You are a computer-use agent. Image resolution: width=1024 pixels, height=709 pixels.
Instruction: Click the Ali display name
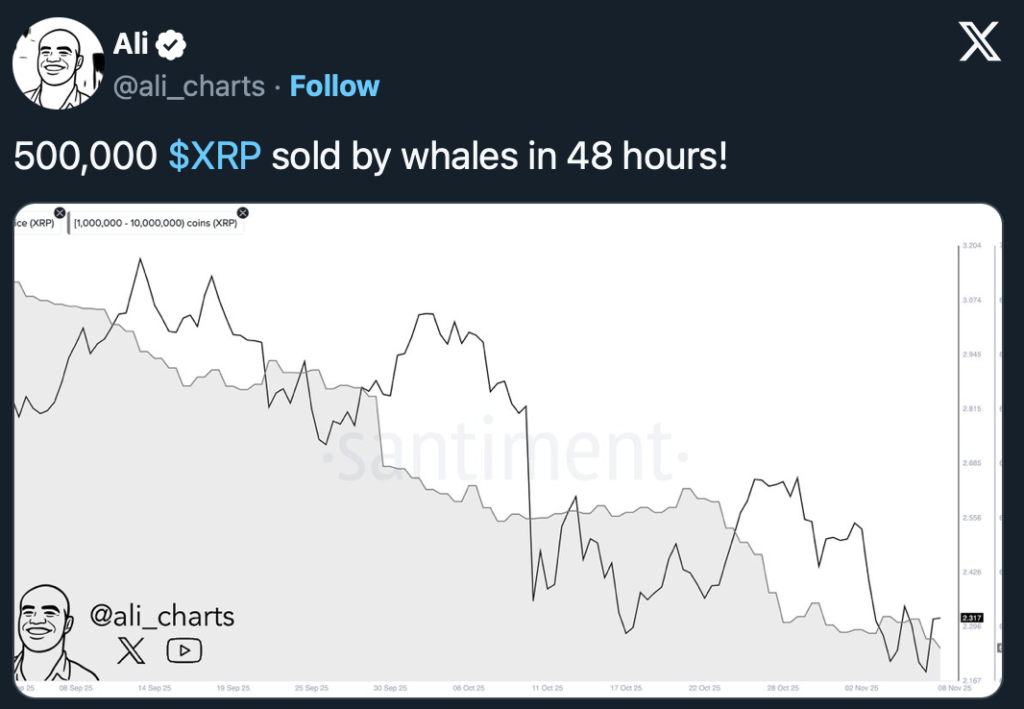tap(130, 44)
